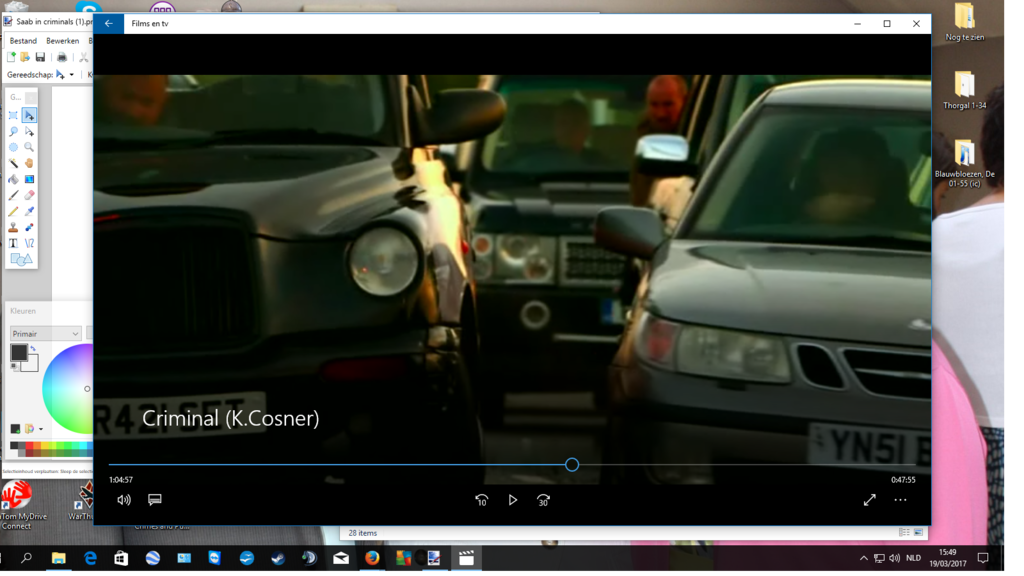
Task: Skip forward 30 seconds in the video
Action: pos(543,500)
